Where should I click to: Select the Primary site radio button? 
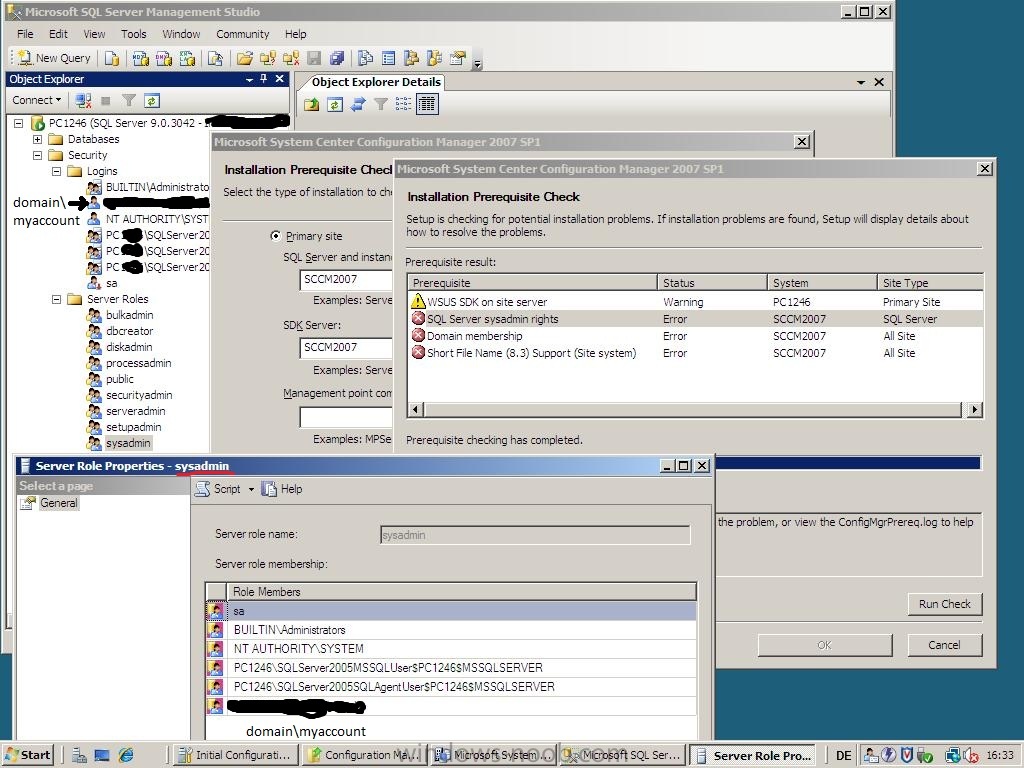point(276,236)
